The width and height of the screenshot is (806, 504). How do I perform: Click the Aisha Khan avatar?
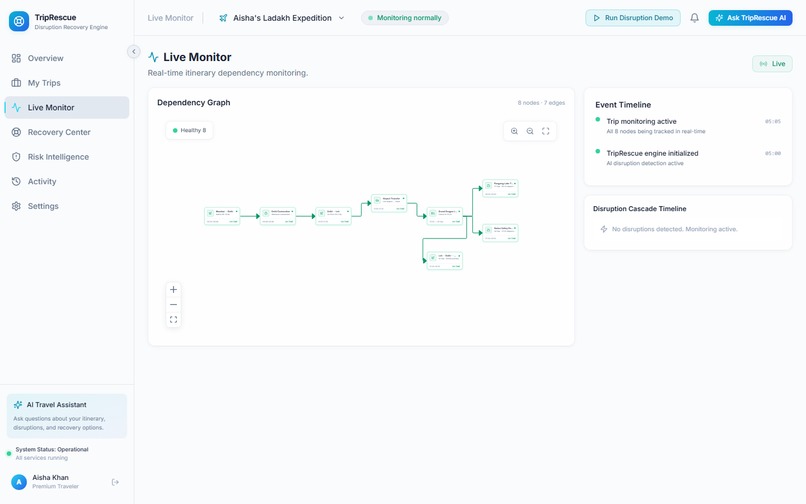click(x=19, y=482)
